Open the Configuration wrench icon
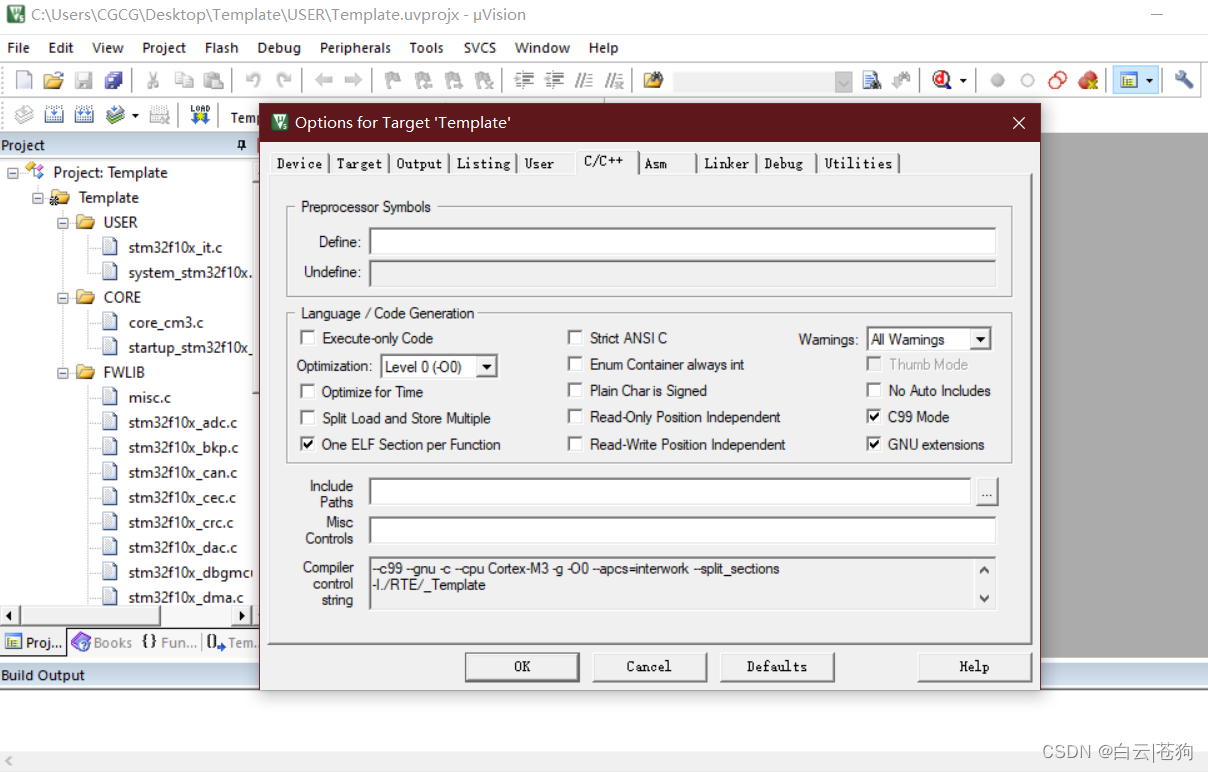The height and width of the screenshot is (772, 1208). click(1184, 80)
